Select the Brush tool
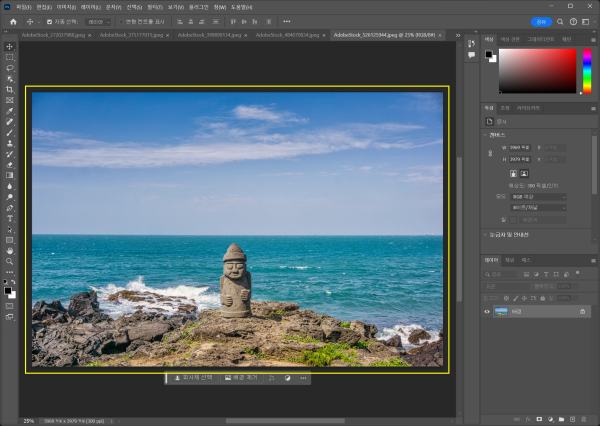 click(10, 132)
